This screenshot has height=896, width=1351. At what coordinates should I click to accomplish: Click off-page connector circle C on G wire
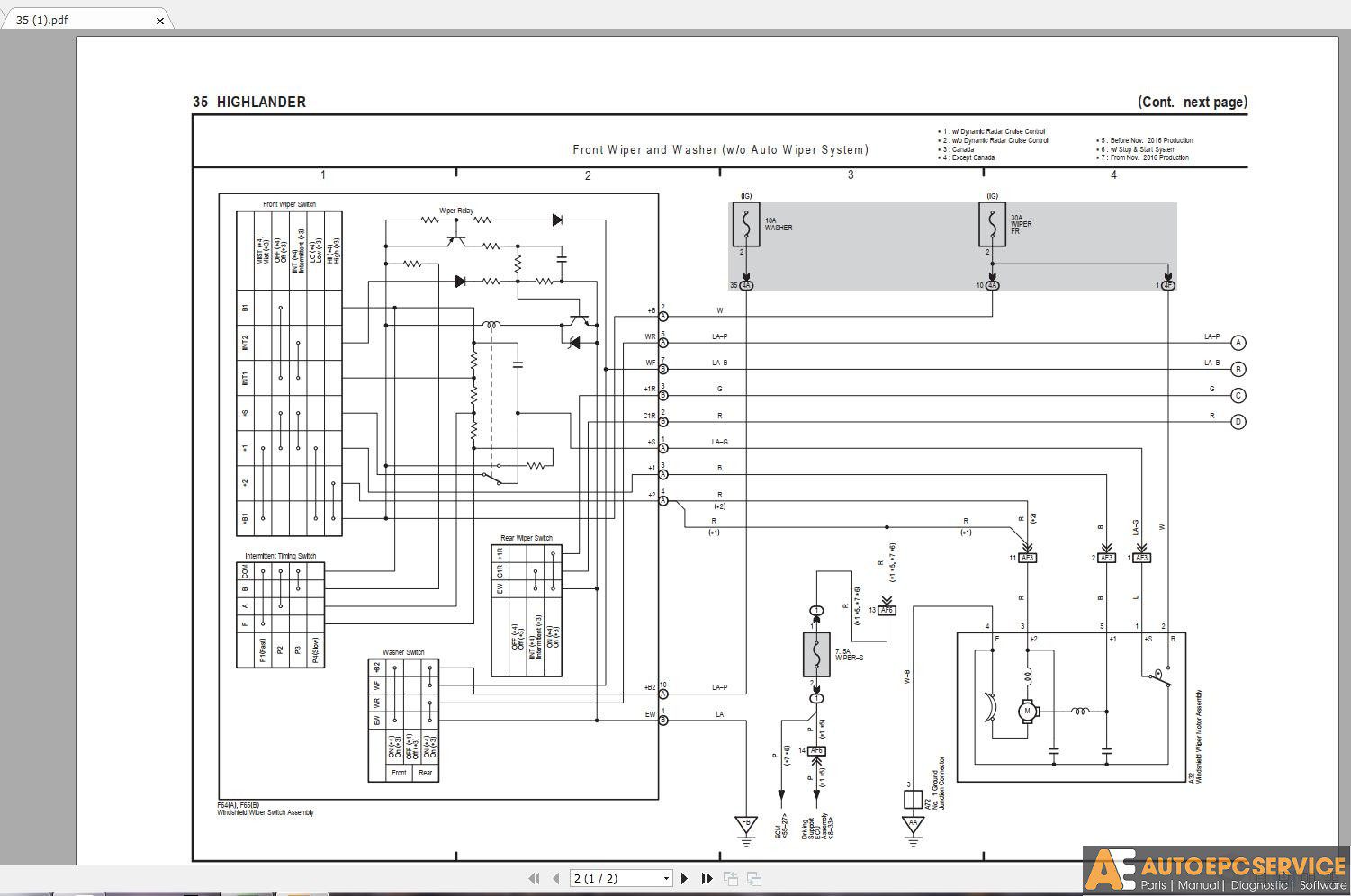(x=1238, y=395)
